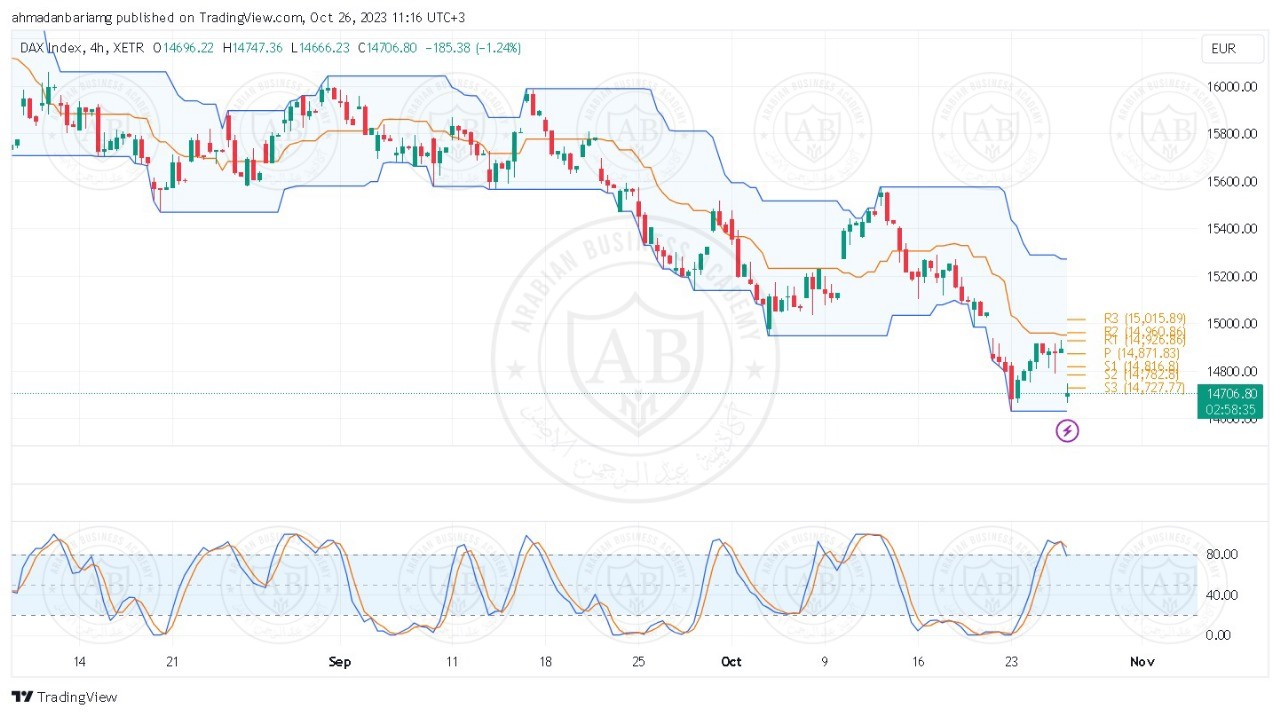1280x716 pixels.
Task: Click the Sep date label on the time axis
Action: pyautogui.click(x=340, y=662)
